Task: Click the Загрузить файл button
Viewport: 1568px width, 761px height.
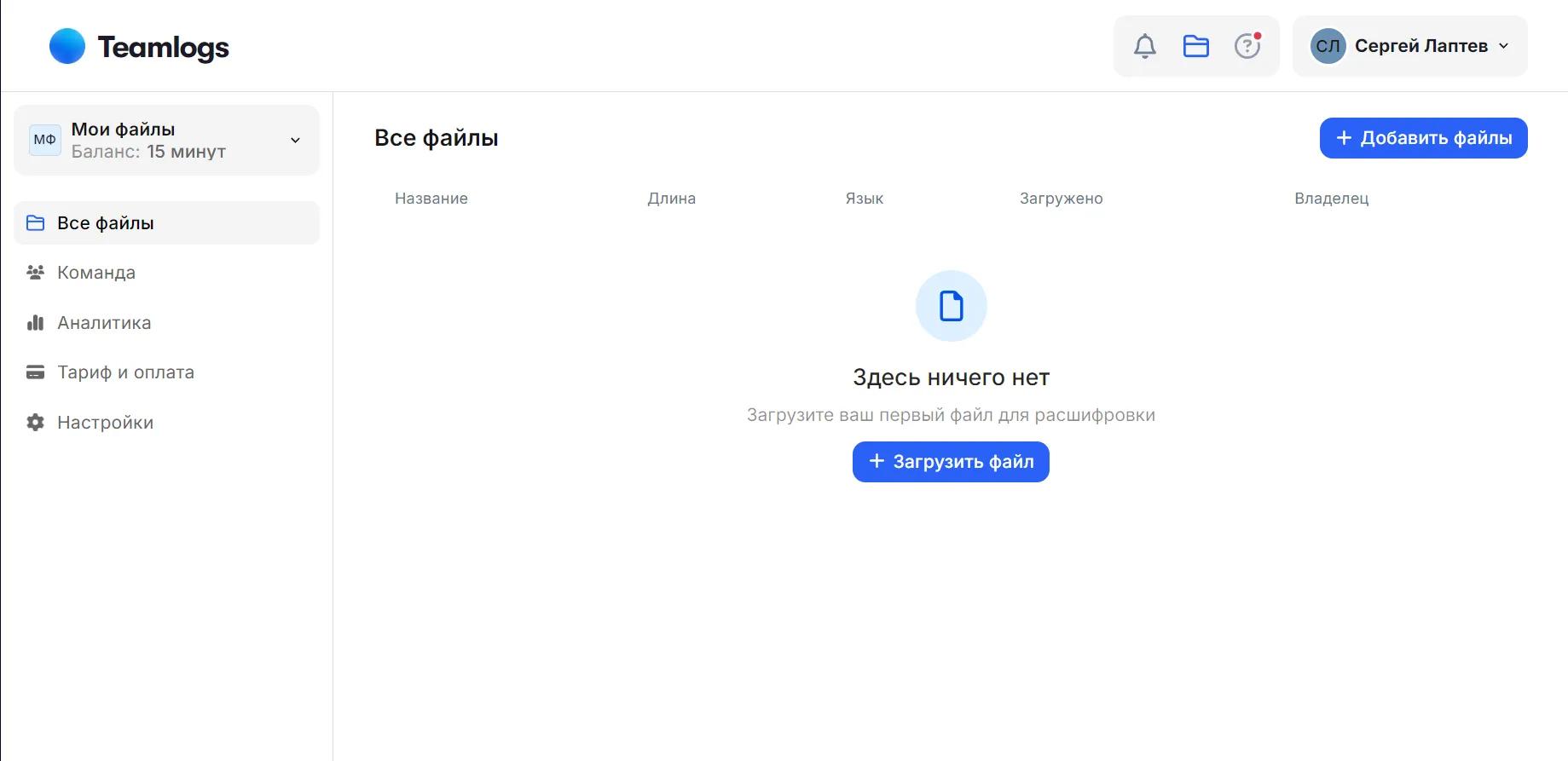Action: tap(951, 462)
